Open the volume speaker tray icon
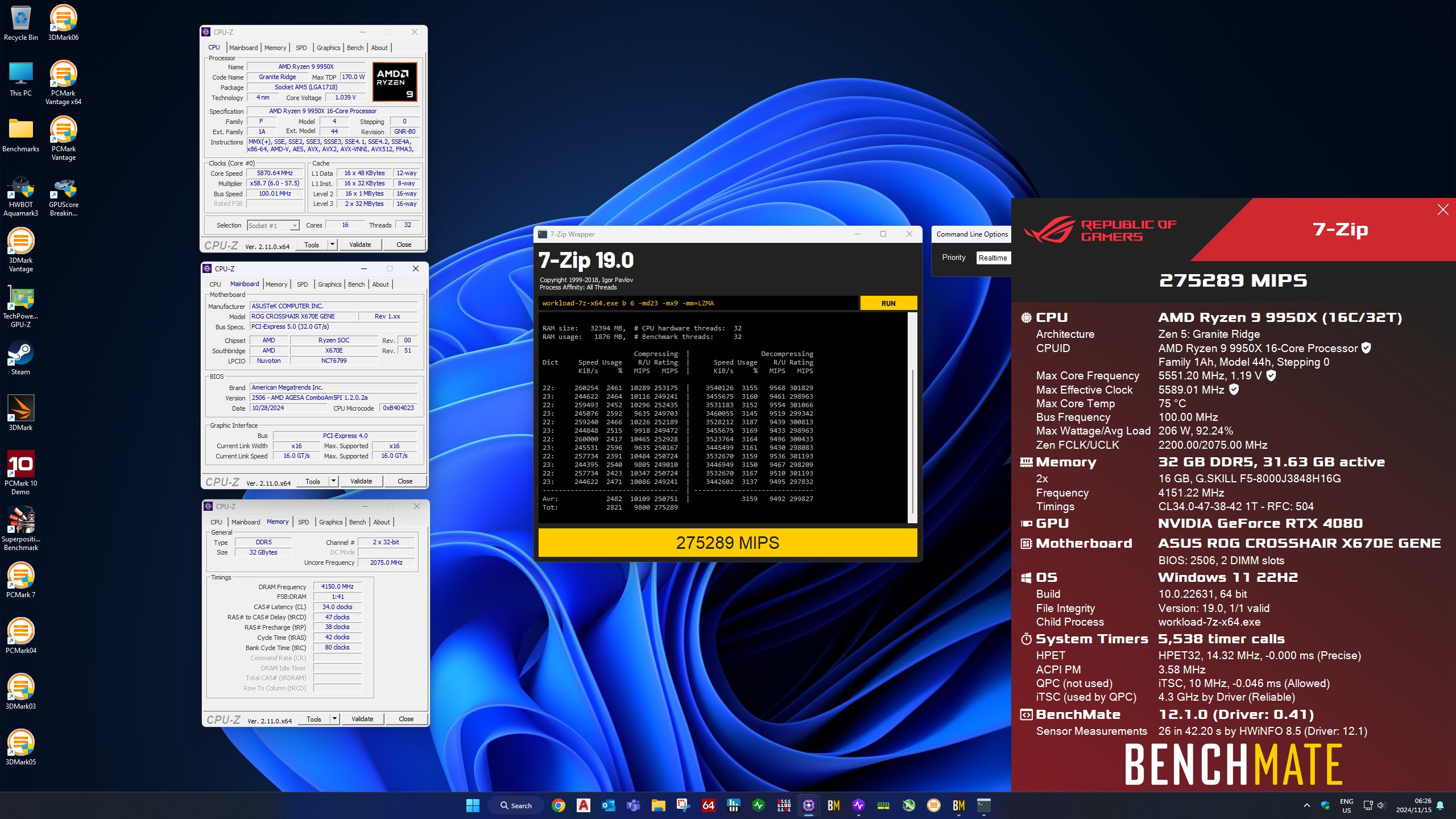Image resolution: width=1456 pixels, height=819 pixels. point(1381,805)
